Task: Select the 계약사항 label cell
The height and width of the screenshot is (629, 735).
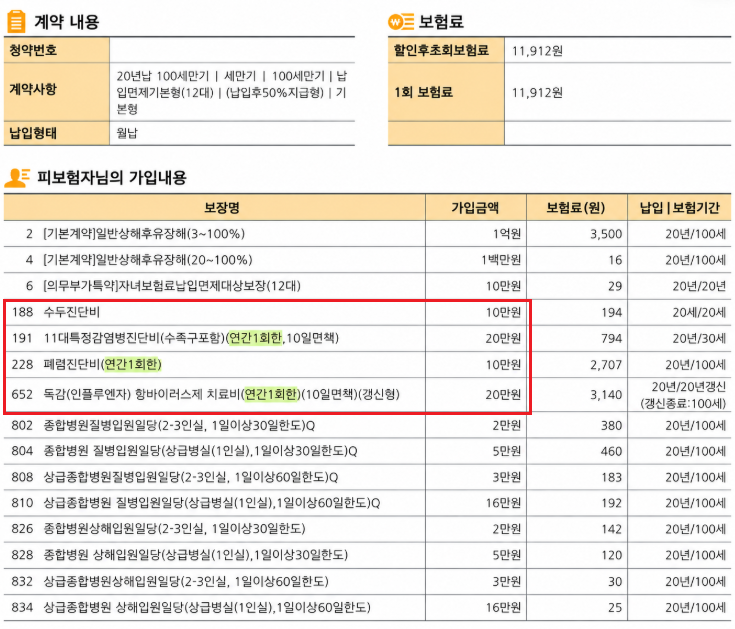Action: [57, 92]
